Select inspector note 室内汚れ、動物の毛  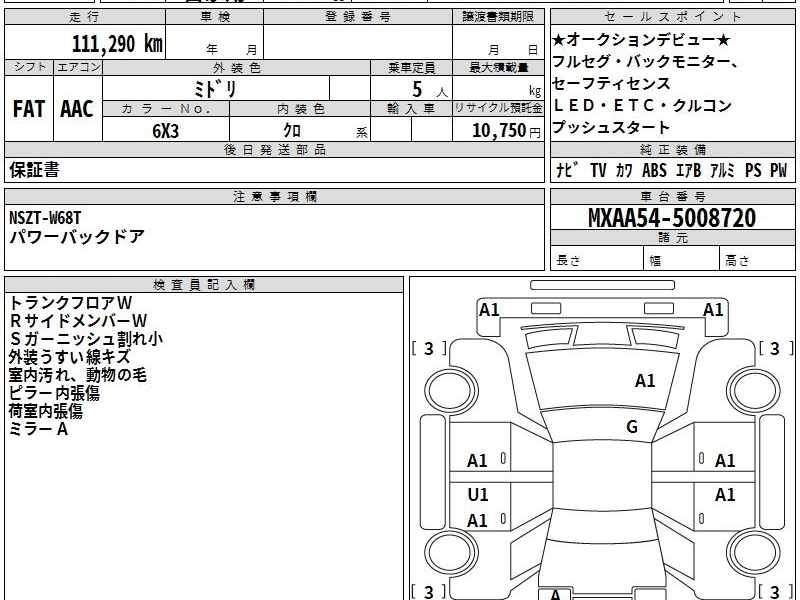(x=78, y=375)
